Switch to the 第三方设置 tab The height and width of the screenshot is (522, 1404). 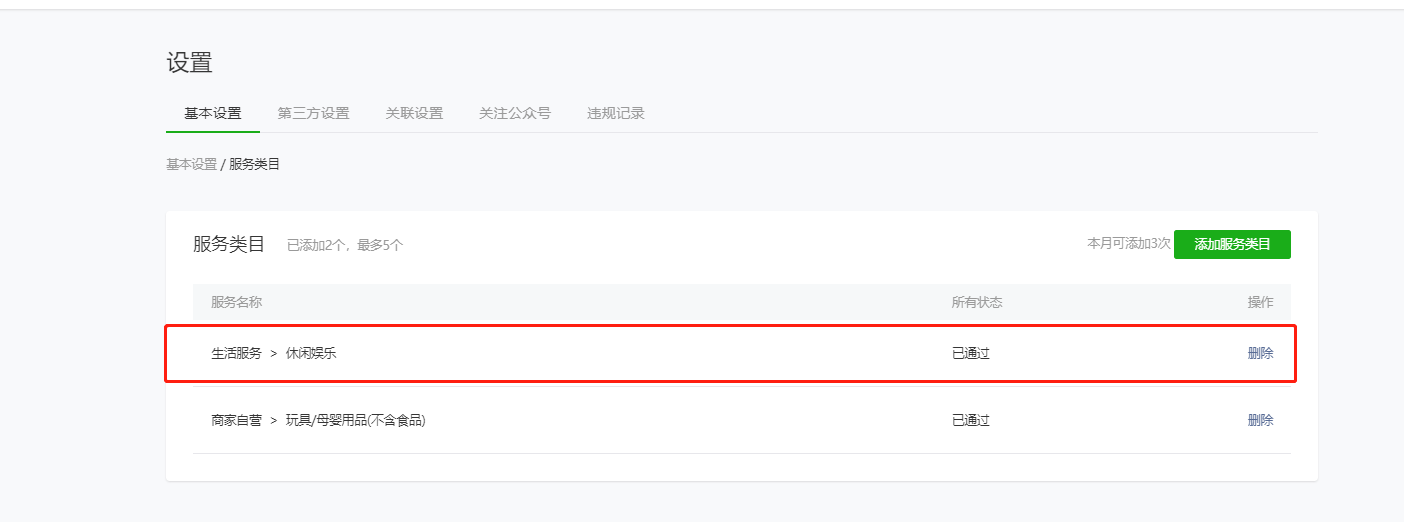tap(313, 113)
